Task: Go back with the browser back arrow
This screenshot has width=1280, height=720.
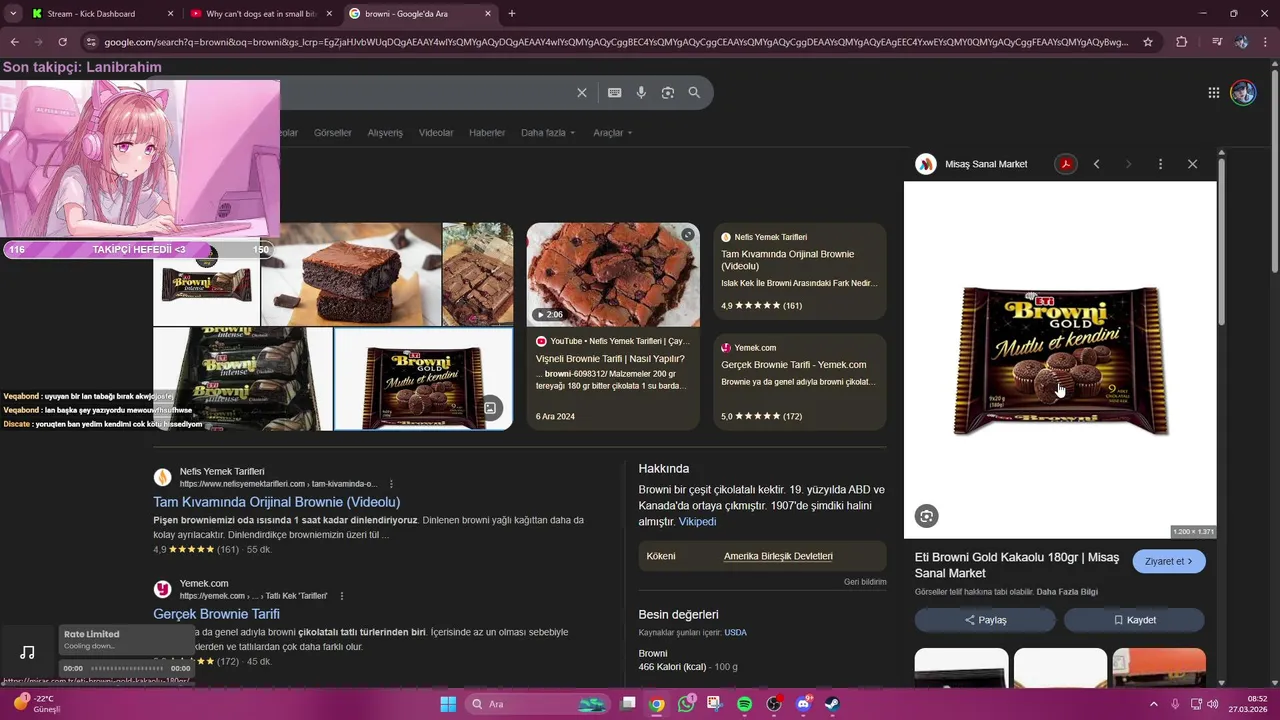Action: (14, 42)
